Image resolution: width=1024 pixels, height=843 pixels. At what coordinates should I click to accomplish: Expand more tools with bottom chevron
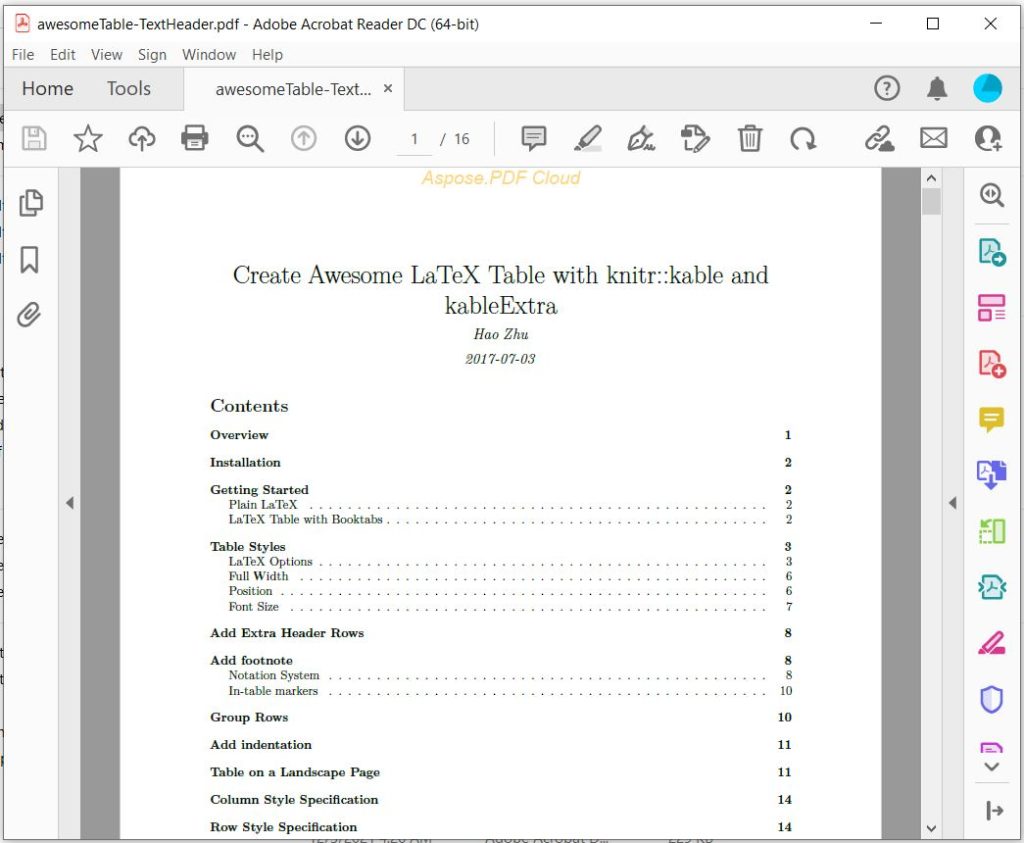point(991,766)
